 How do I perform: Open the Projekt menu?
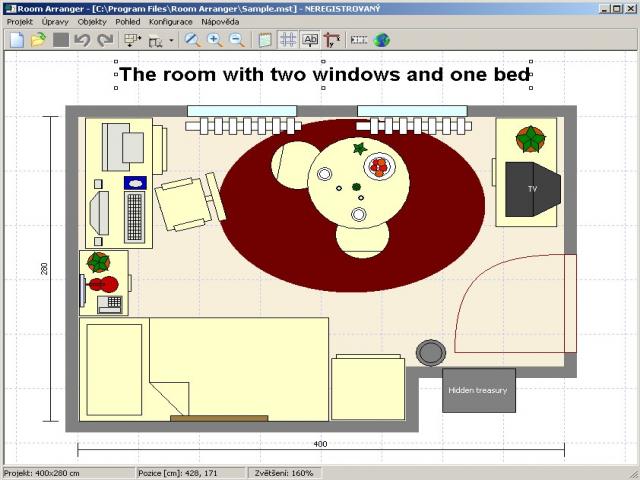[20, 21]
